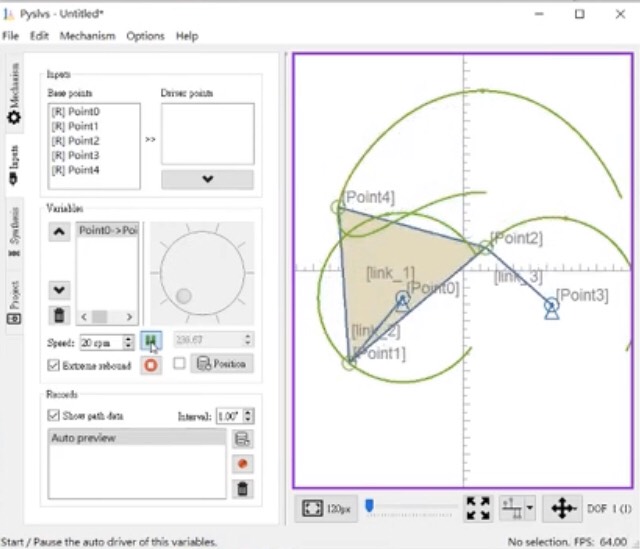This screenshot has height=549, width=640.
Task: Pause the auto driver play button
Action: (x=151, y=341)
